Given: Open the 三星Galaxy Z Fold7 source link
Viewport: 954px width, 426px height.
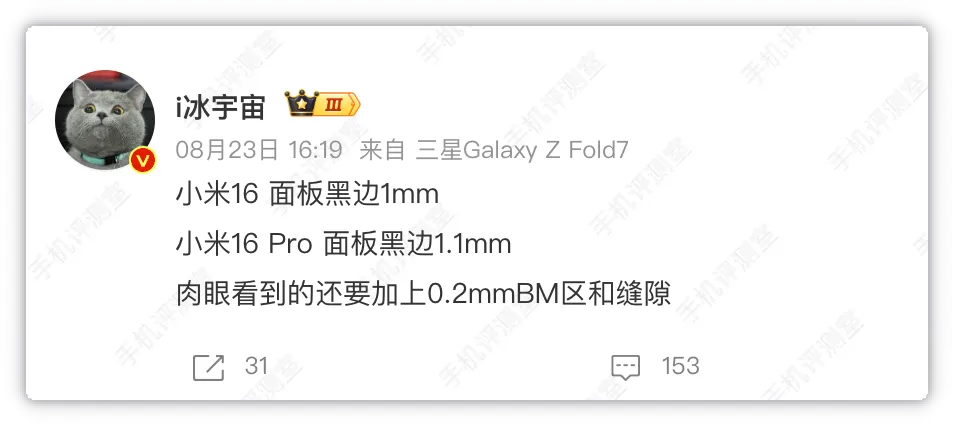Looking at the screenshot, I should click(522, 150).
